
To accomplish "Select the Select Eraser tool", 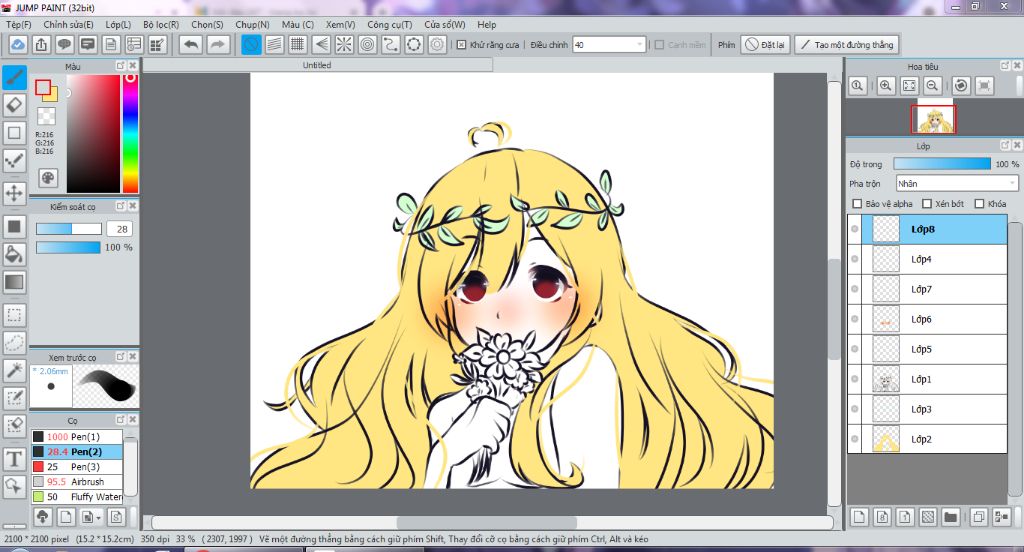I will pyautogui.click(x=14, y=425).
